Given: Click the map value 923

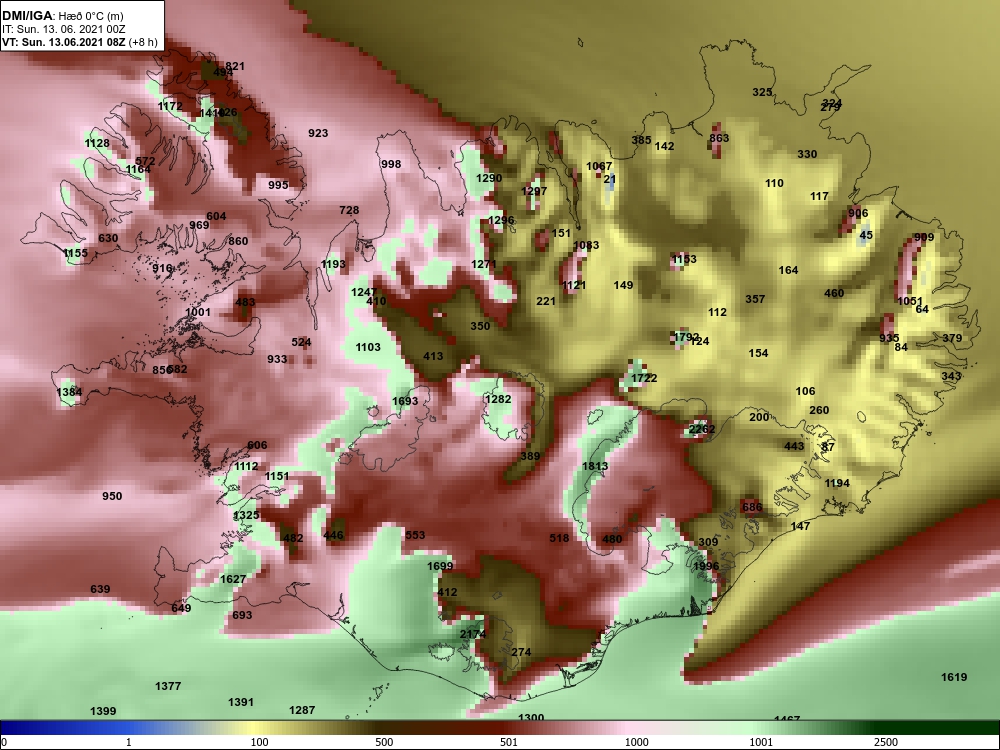Looking at the screenshot, I should [318, 133].
